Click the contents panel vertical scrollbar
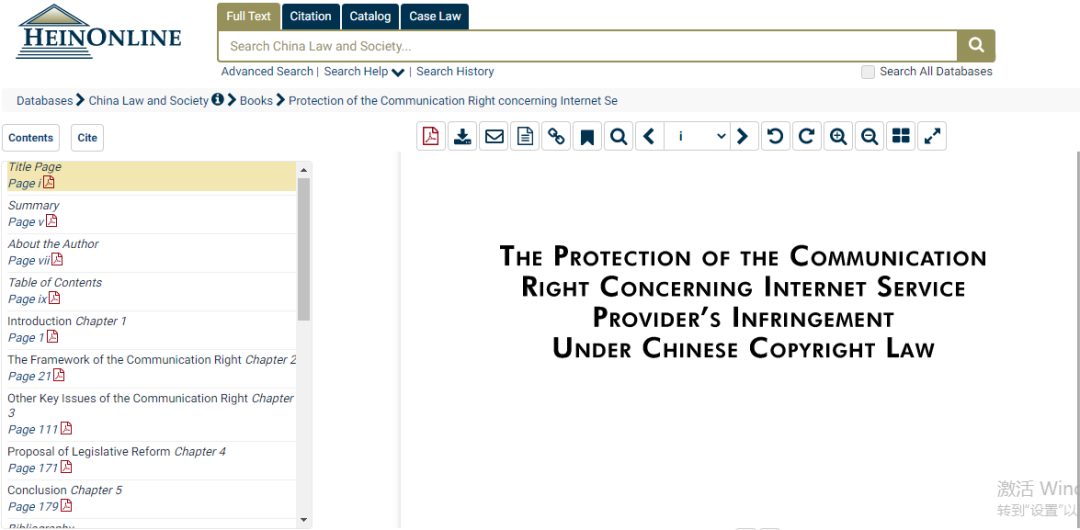This screenshot has height=530, width=1080. 304,250
